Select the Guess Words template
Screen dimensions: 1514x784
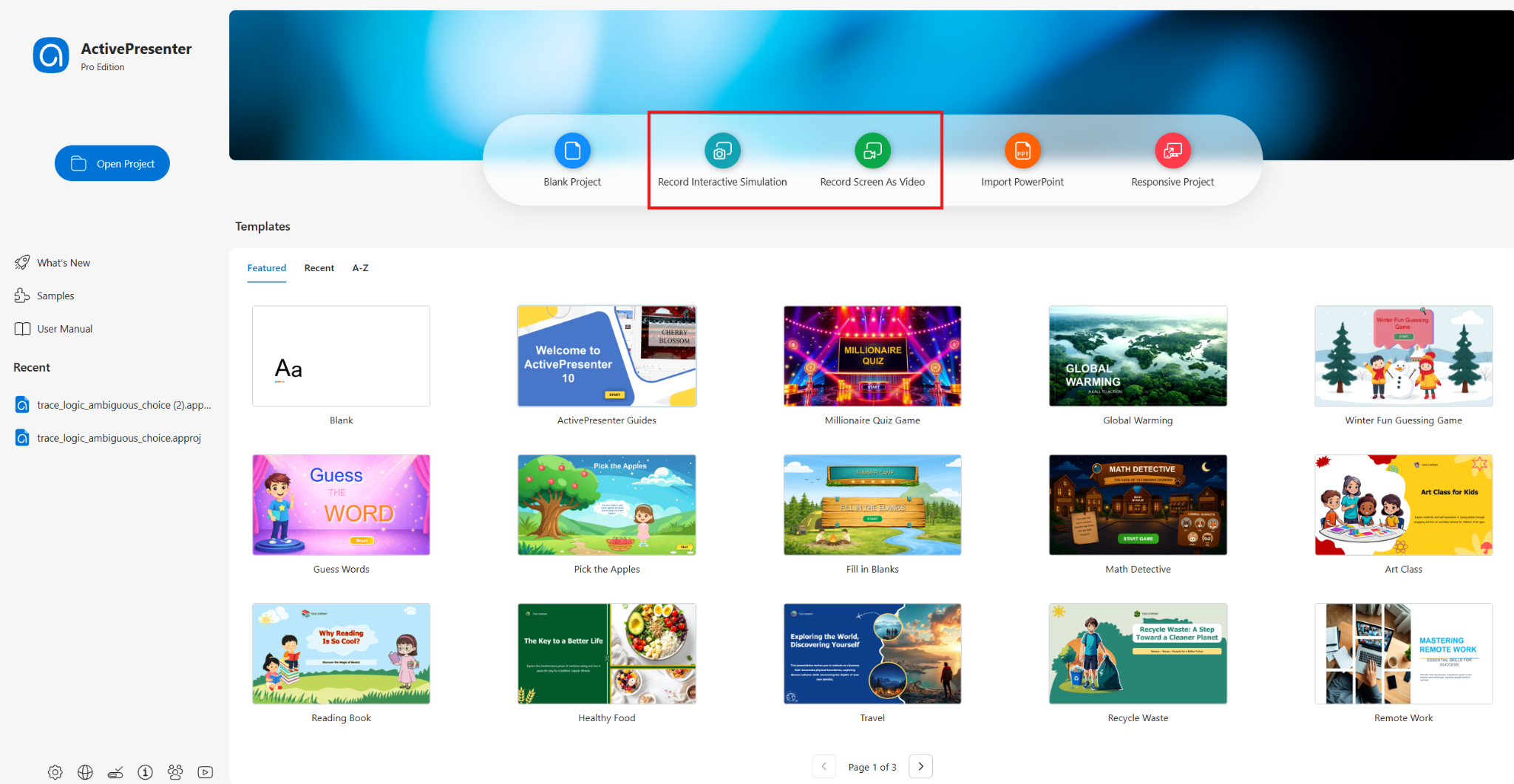point(341,505)
